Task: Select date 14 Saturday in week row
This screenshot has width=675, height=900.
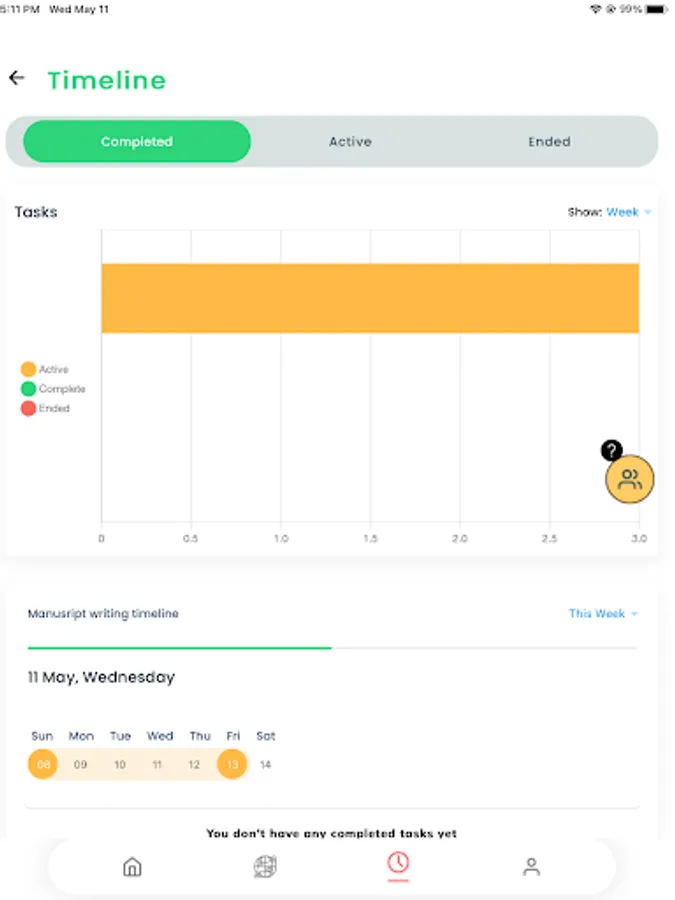Action: tap(266, 765)
